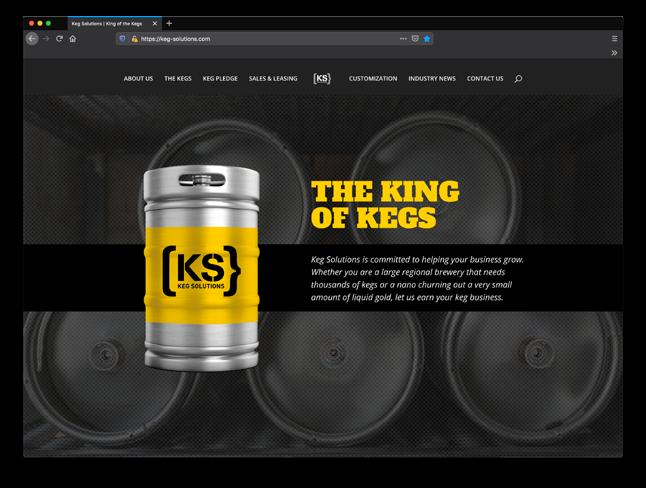The image size is (646, 488).
Task: Open the Keg Pledge page
Action: [220, 78]
